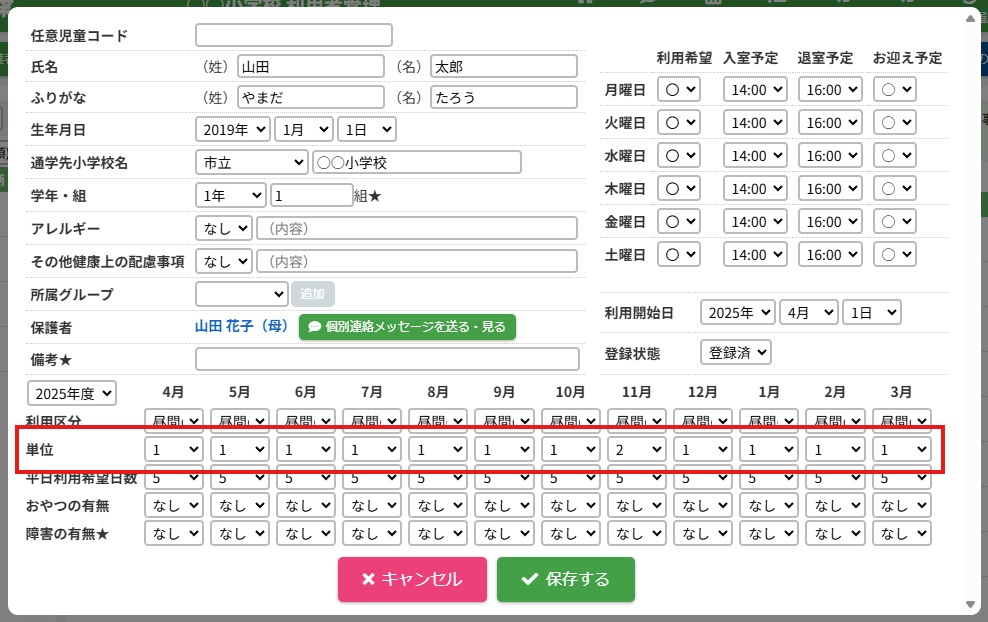Click in the 任意児童コード input field

click(x=293, y=35)
